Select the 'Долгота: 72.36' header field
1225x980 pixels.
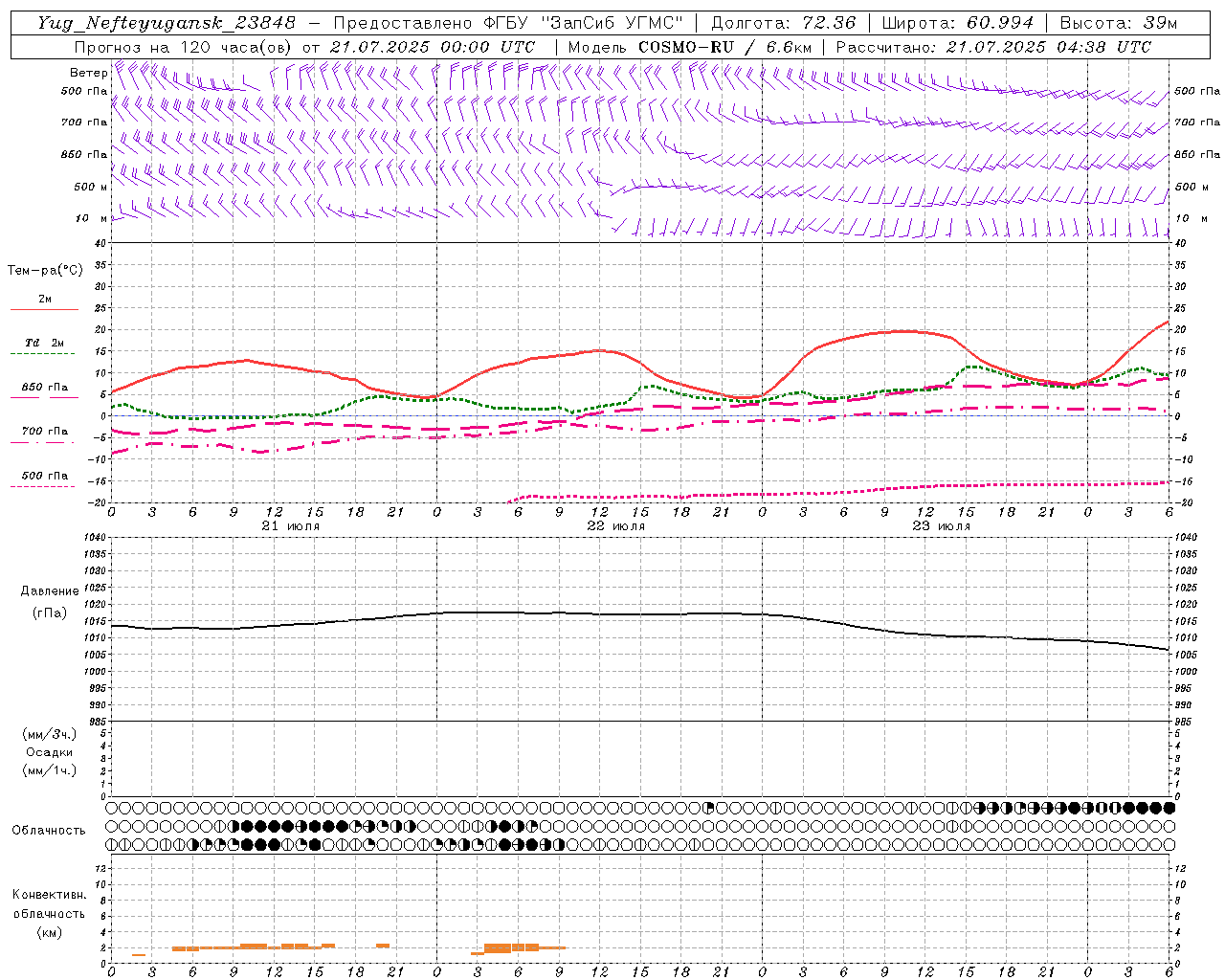click(x=783, y=23)
